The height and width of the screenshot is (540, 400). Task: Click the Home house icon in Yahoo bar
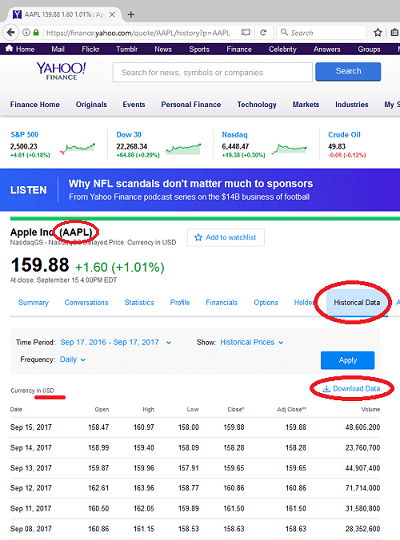(9, 49)
